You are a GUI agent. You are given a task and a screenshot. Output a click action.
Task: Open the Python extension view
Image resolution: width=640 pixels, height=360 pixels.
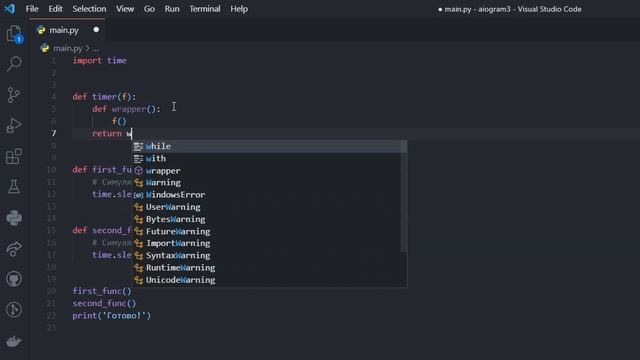pos(14,218)
